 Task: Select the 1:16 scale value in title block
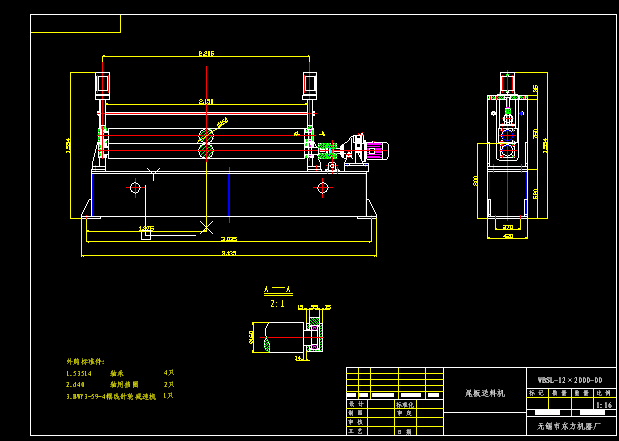point(604,405)
